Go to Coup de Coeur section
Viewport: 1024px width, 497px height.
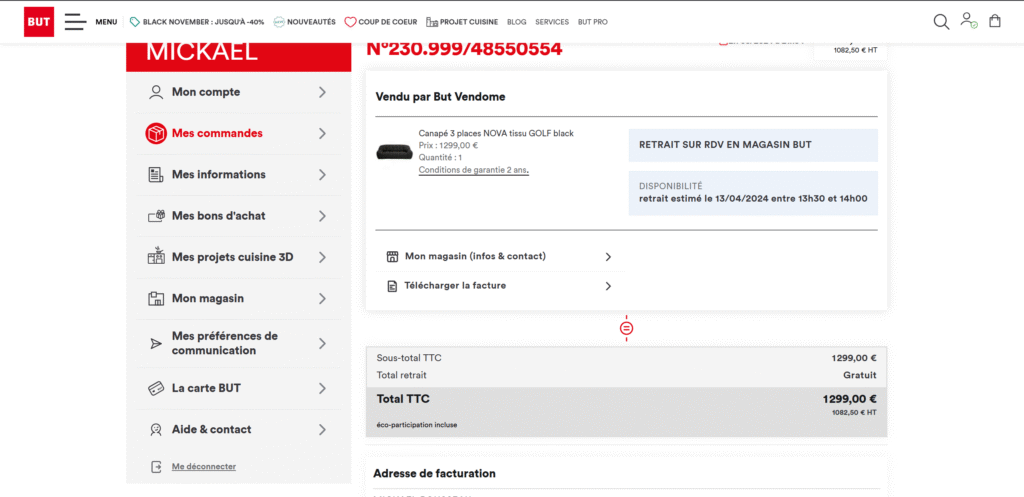[380, 22]
